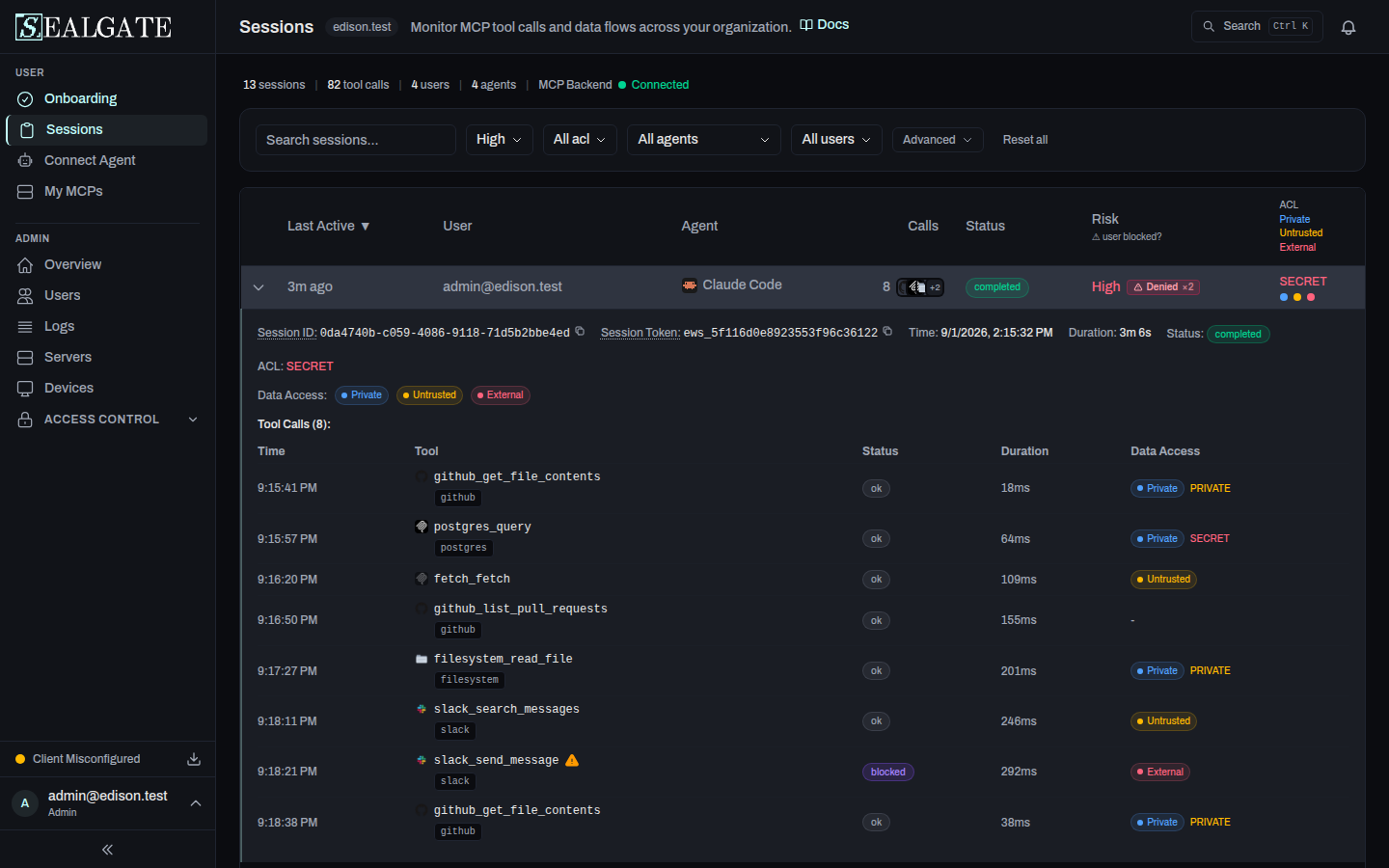Open notifications via the bell icon
This screenshot has height=868, width=1389.
[1348, 27]
